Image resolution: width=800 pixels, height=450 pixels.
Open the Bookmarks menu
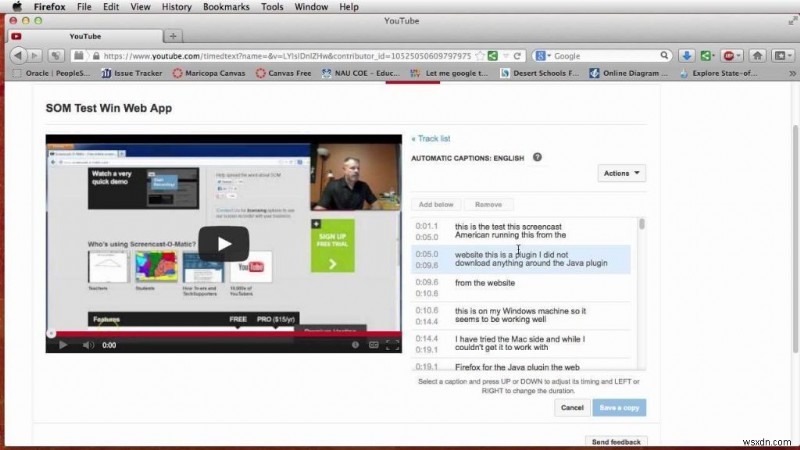click(226, 7)
